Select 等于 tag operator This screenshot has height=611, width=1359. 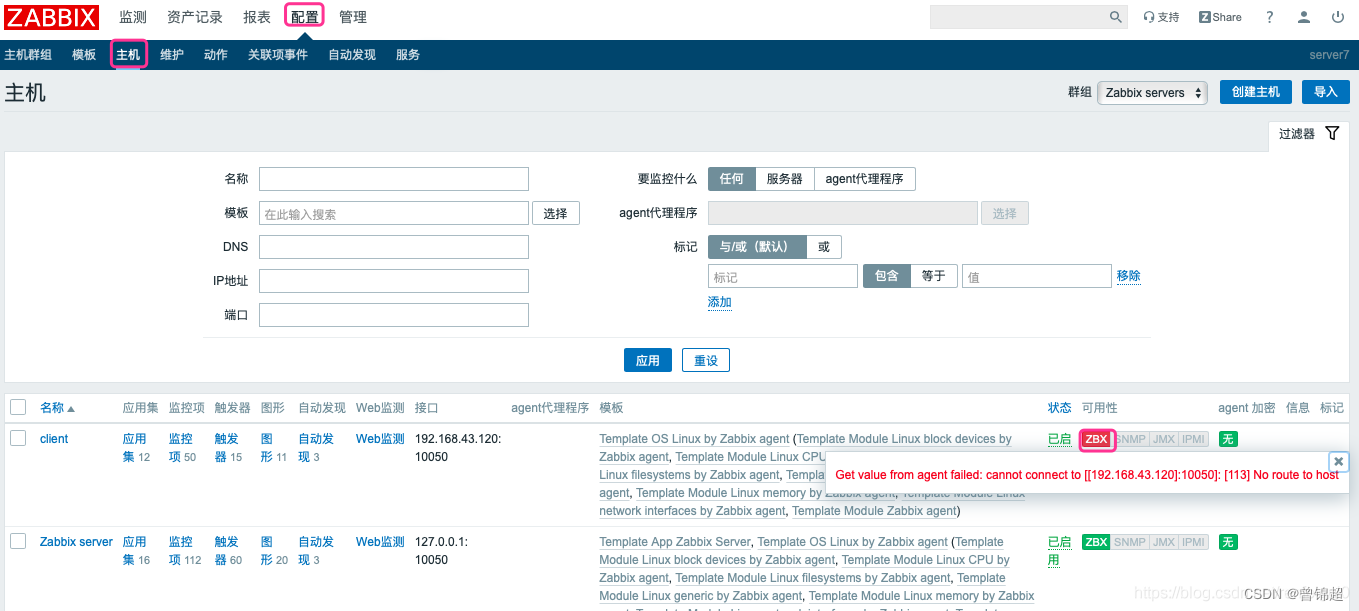(x=934, y=276)
